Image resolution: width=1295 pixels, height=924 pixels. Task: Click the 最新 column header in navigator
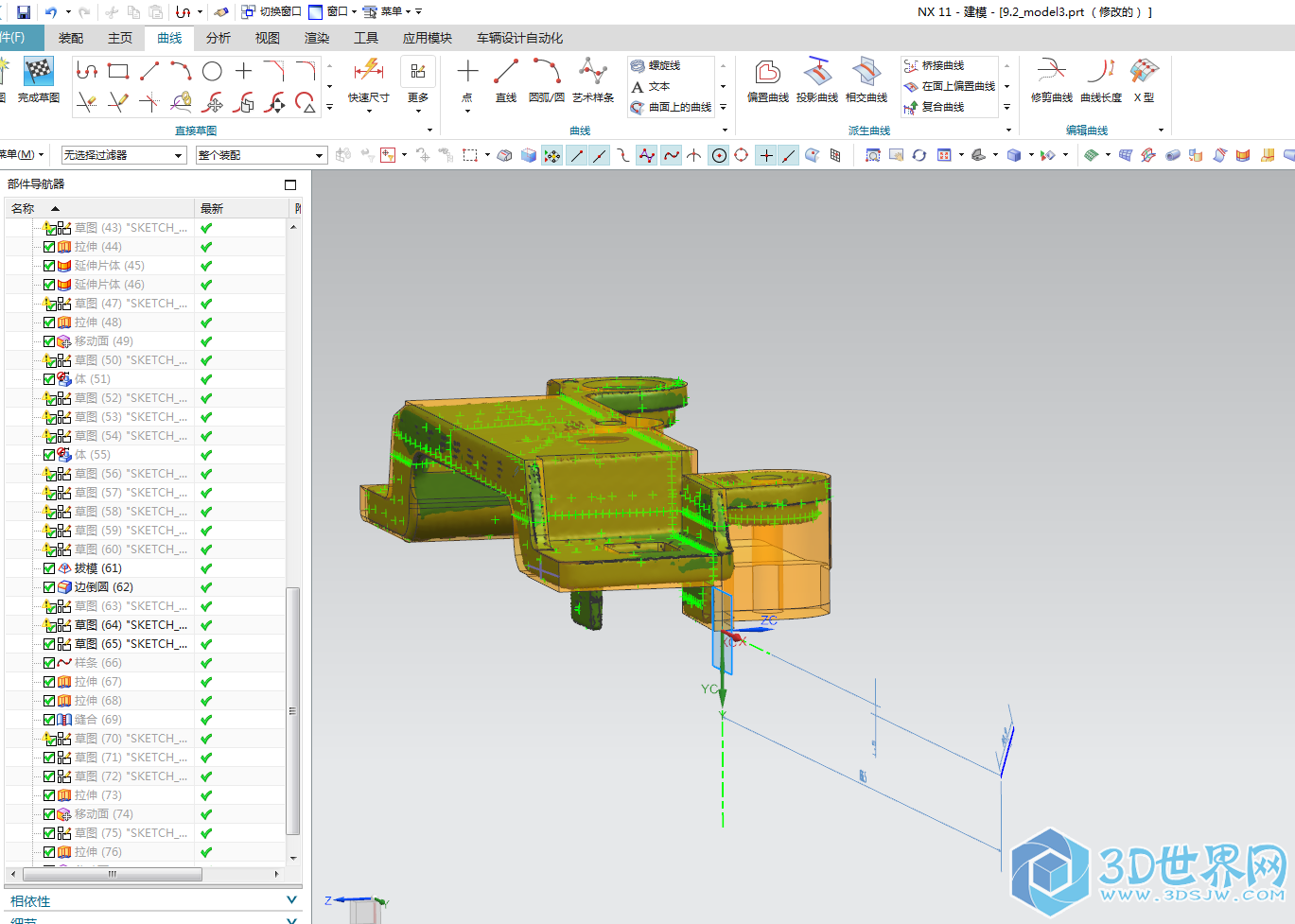(x=243, y=208)
